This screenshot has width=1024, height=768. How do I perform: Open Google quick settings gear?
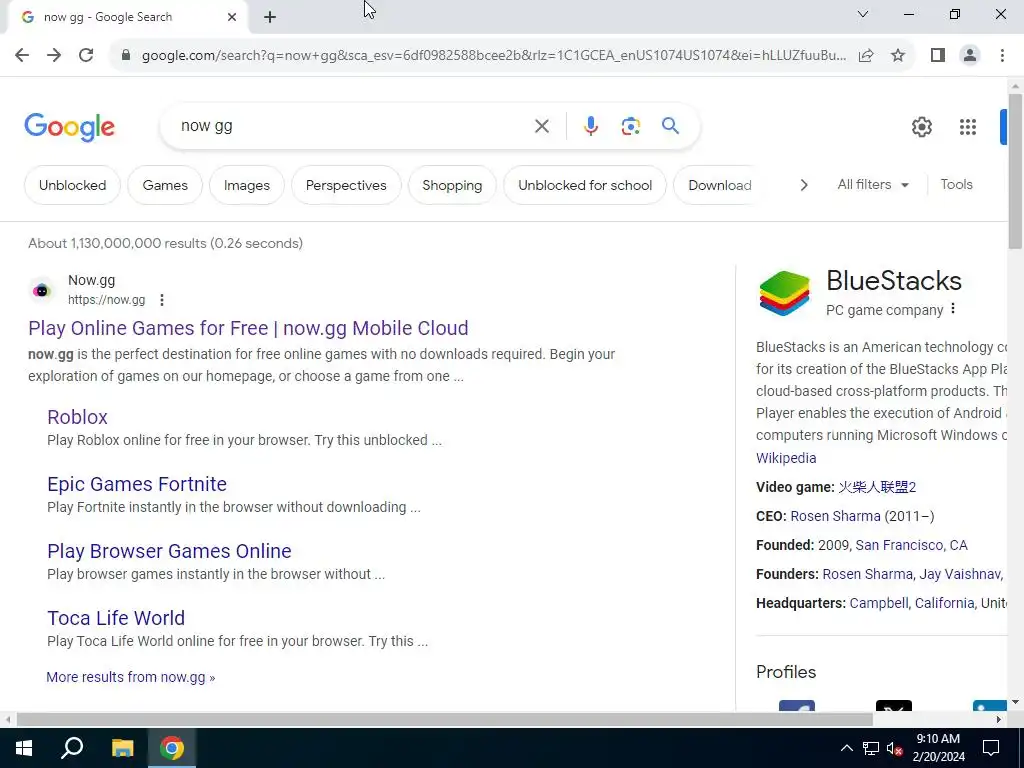click(921, 127)
